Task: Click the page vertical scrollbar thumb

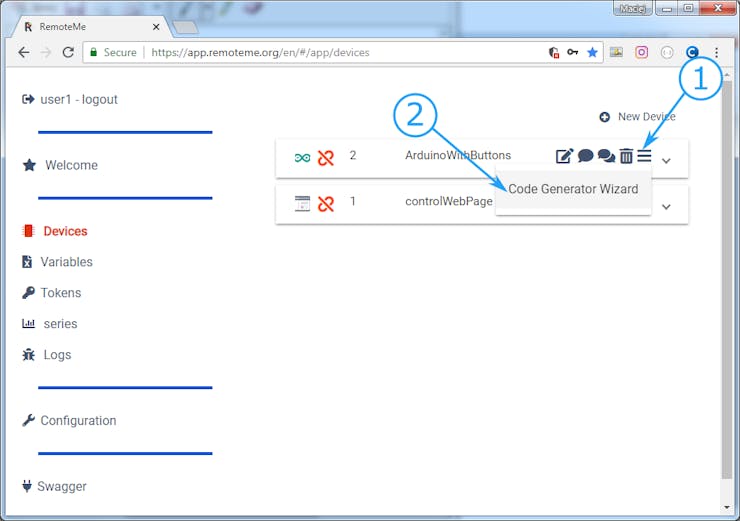Action: pyautogui.click(x=726, y=278)
